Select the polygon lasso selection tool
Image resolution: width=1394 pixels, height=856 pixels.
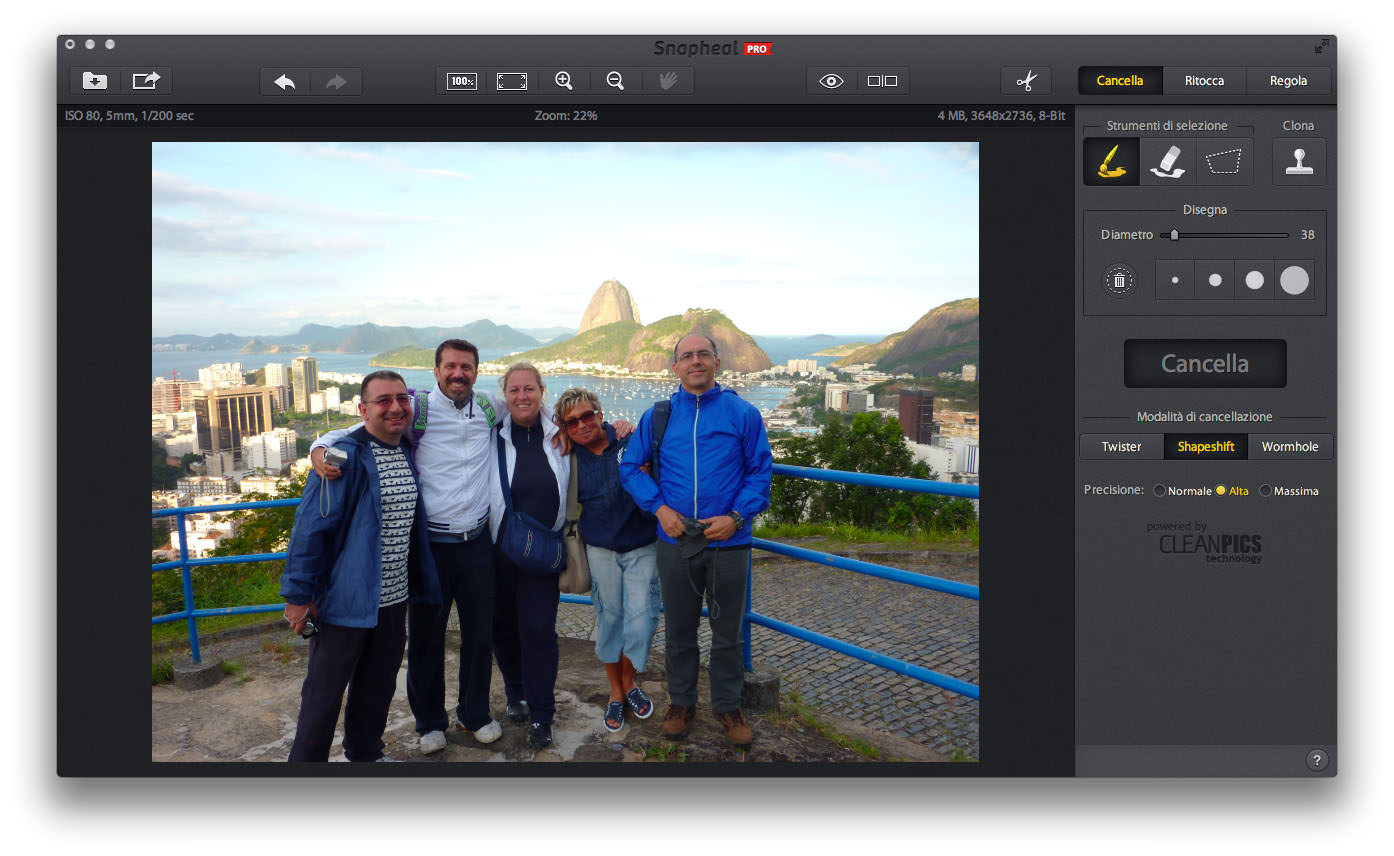(x=1224, y=161)
